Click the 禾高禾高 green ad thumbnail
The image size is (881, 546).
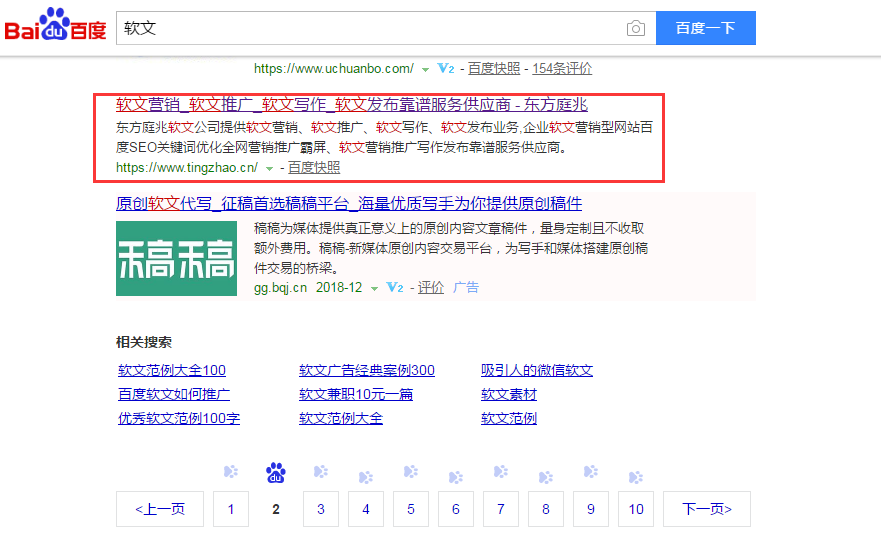176,258
